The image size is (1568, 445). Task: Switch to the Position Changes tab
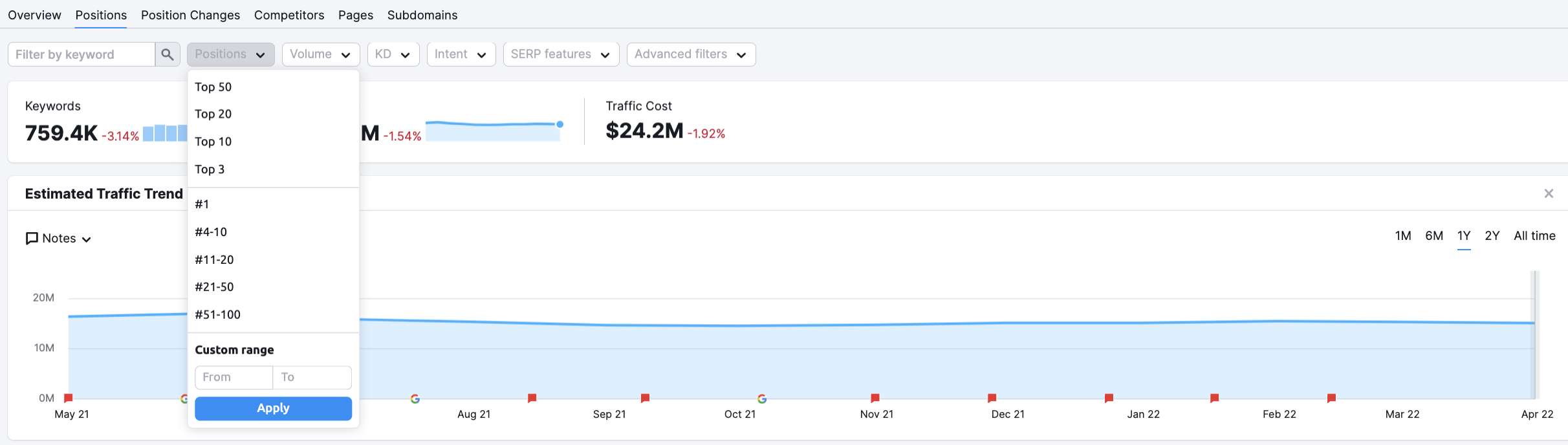190,15
